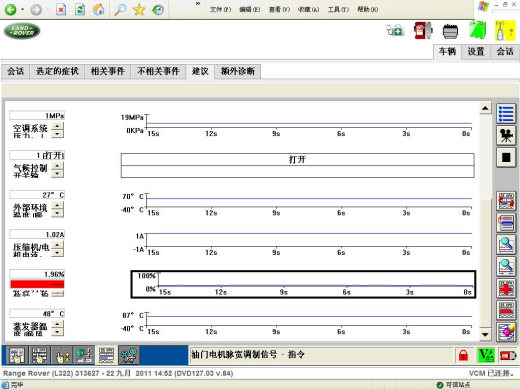Open first bottom toolbar hand-pointer panel icon
Screen dimensions: 520x390
[x=17, y=355]
